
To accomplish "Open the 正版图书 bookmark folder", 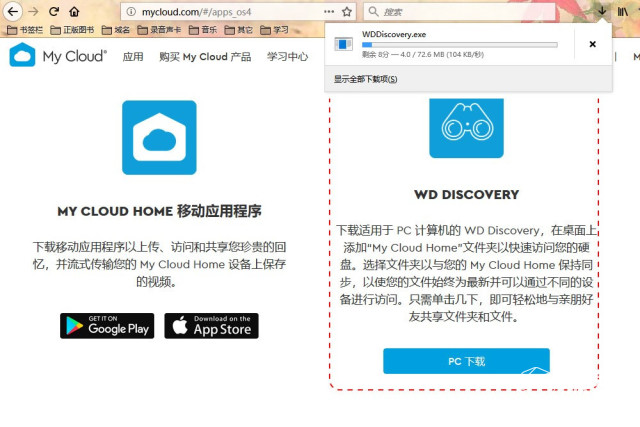I will tap(72, 30).
